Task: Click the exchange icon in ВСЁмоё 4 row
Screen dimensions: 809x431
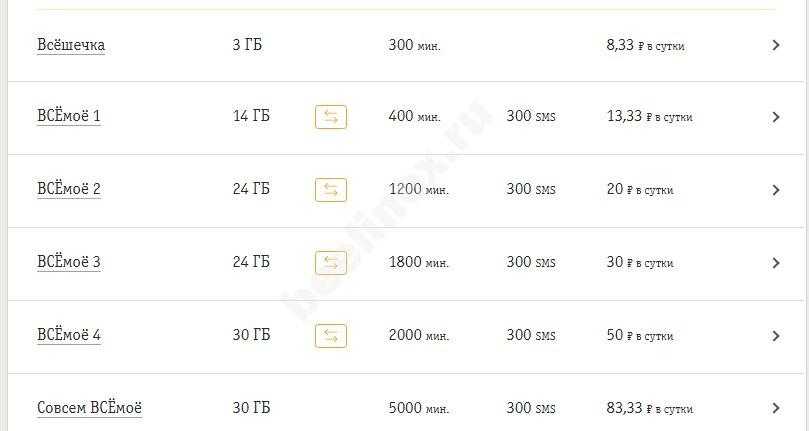Action: (331, 336)
